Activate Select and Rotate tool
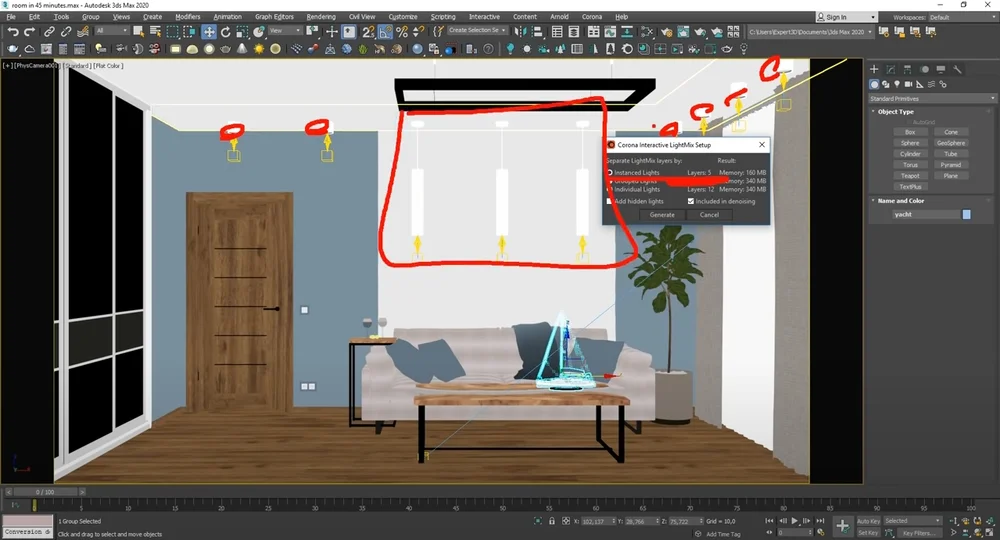Viewport: 1000px width, 540px height. click(x=225, y=31)
